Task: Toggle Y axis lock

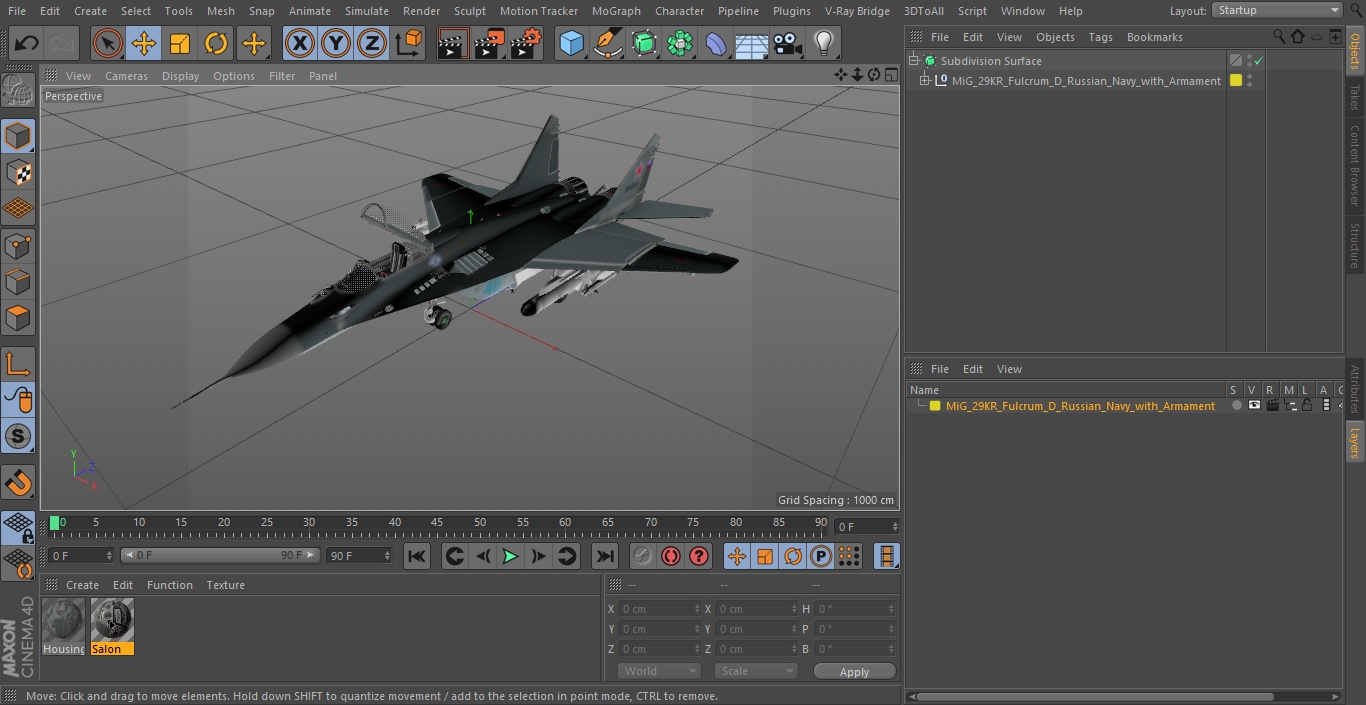Action: click(x=336, y=43)
